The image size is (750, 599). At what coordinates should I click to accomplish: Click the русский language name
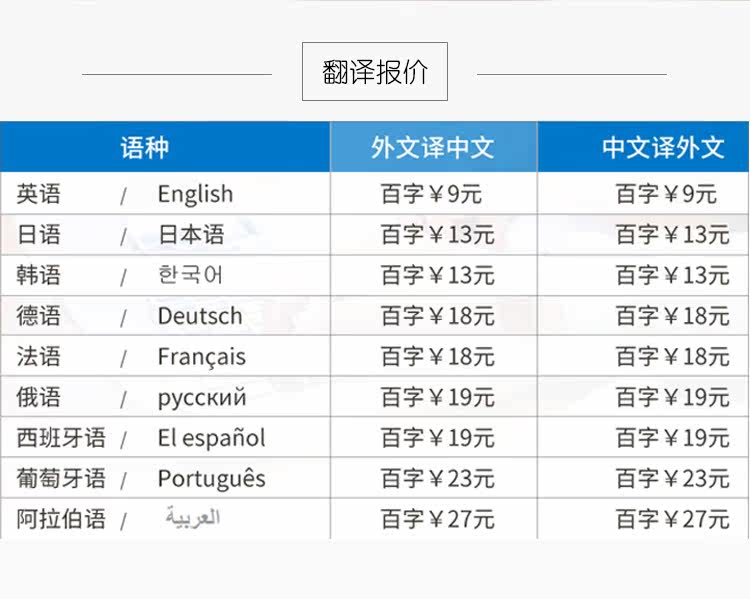pyautogui.click(x=202, y=398)
